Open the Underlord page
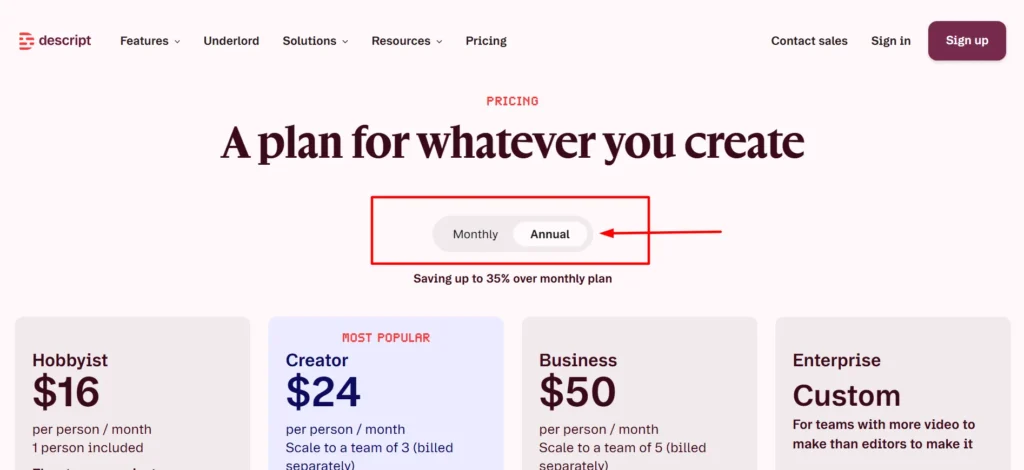Viewport: 1024px width, 470px height. [x=231, y=40]
